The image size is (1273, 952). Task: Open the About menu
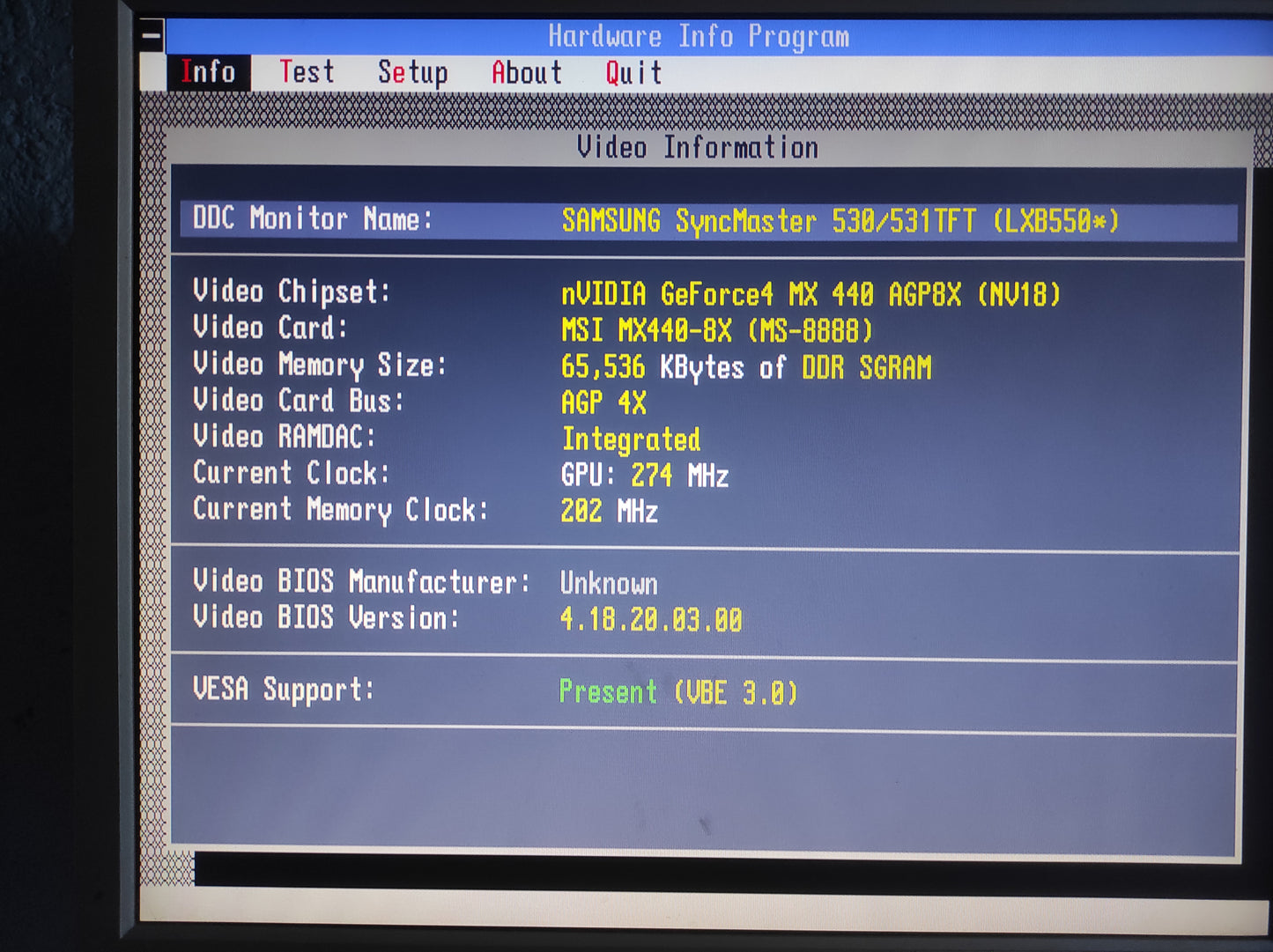click(x=527, y=73)
